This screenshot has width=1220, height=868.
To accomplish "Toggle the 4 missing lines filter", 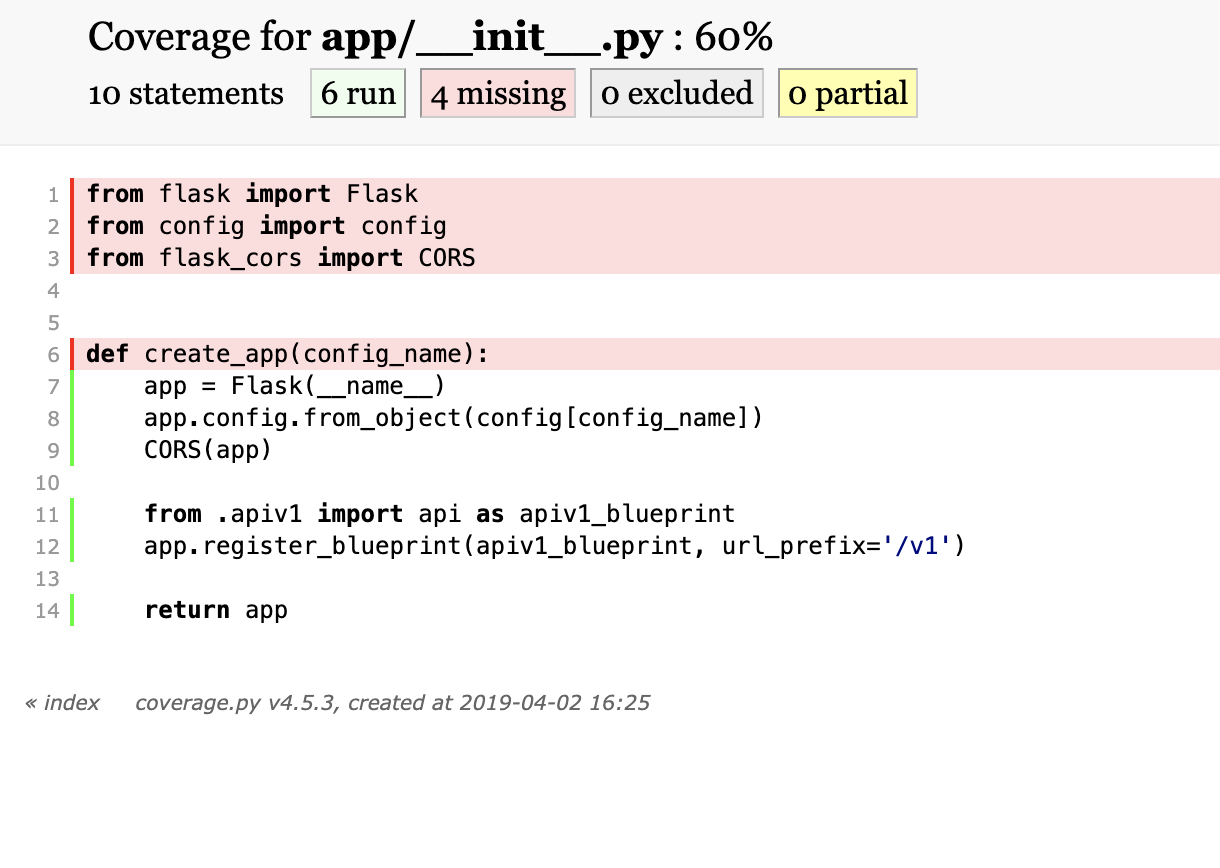I will (498, 93).
